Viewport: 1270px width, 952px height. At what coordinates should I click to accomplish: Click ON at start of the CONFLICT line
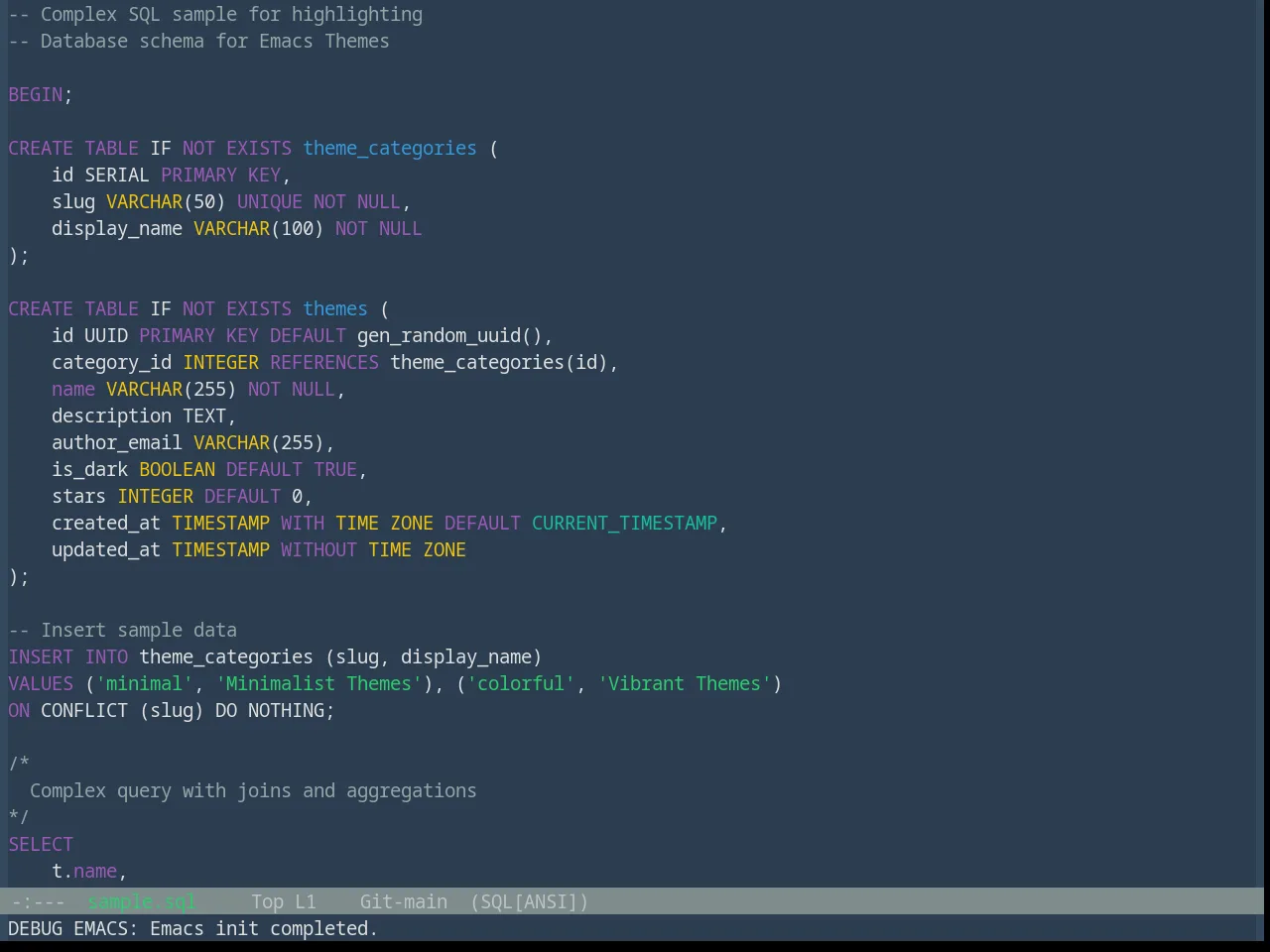point(19,710)
